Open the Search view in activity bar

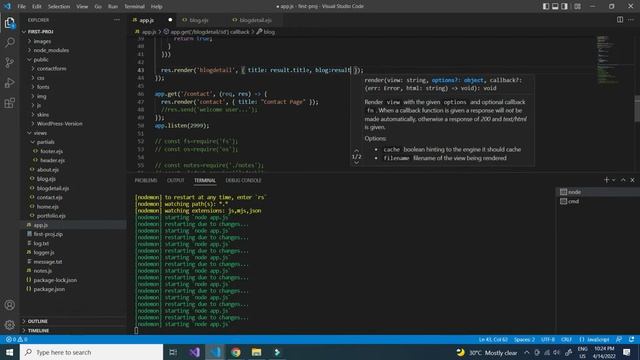(9, 42)
